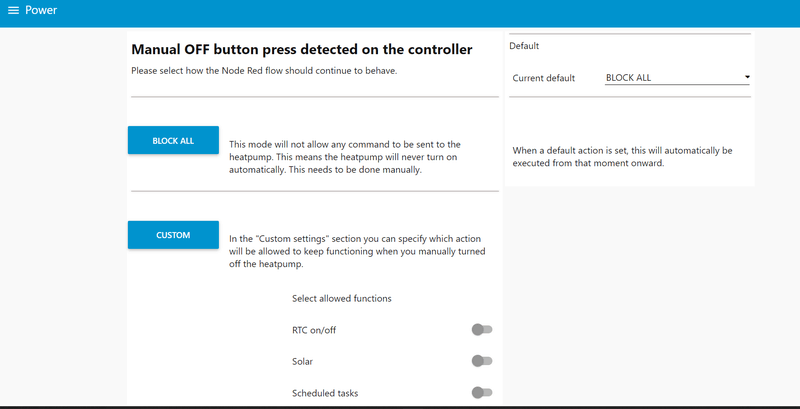Turn on the Scheduled tasks switch
Viewport: 800px width, 409px height.
click(482, 393)
